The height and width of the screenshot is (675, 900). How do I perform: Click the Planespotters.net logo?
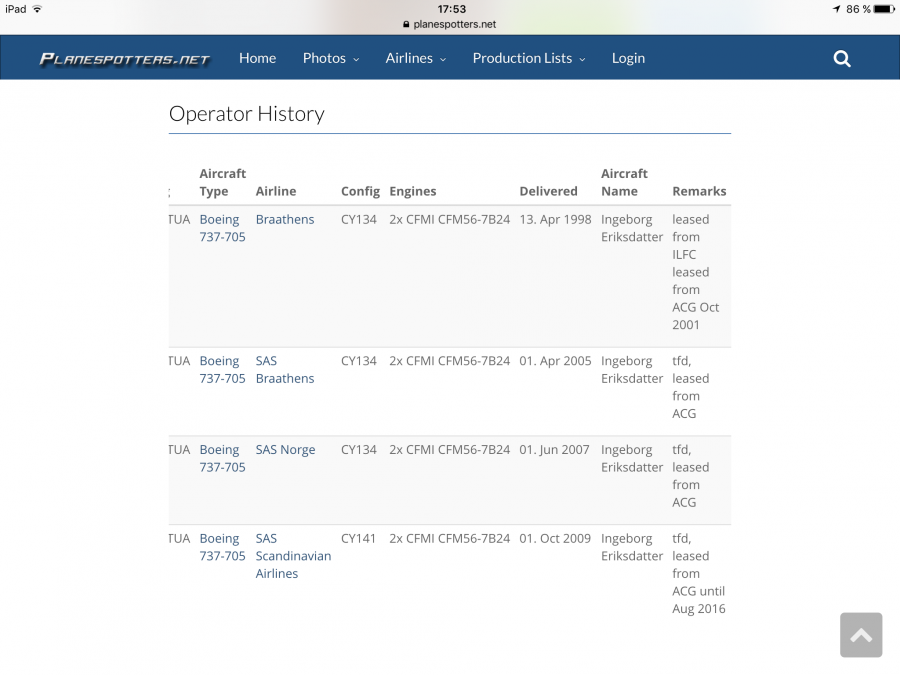click(125, 59)
